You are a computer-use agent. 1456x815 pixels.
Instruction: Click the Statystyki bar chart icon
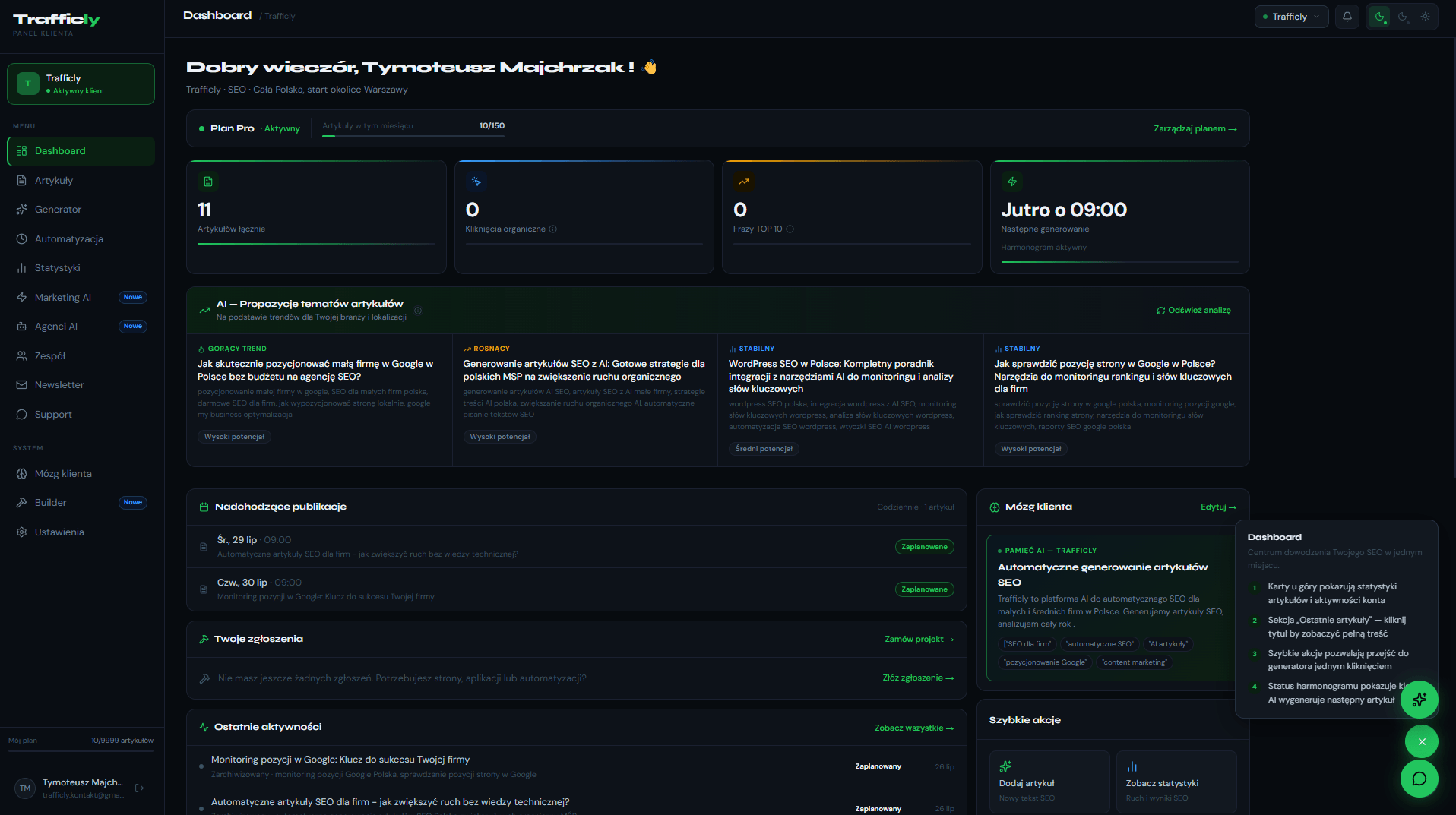(21, 268)
